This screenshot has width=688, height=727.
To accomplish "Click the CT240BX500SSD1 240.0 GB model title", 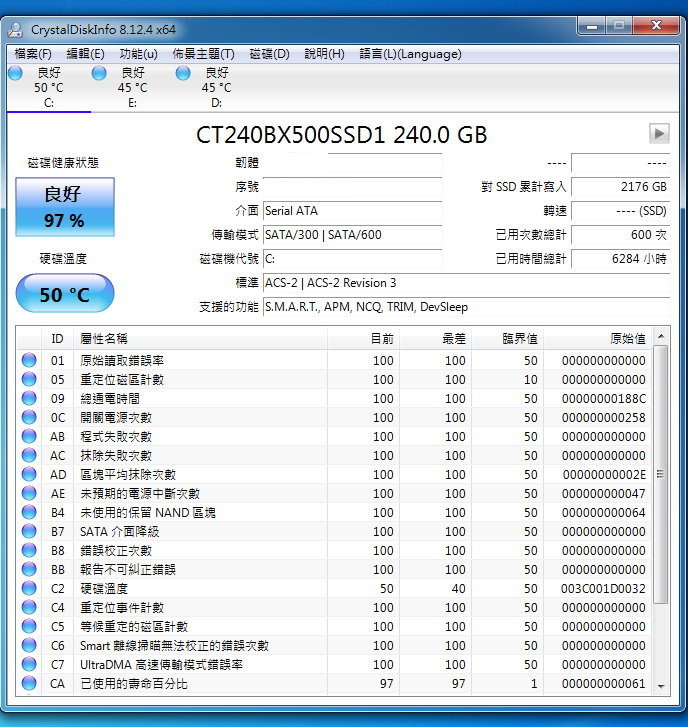I will (342, 135).
